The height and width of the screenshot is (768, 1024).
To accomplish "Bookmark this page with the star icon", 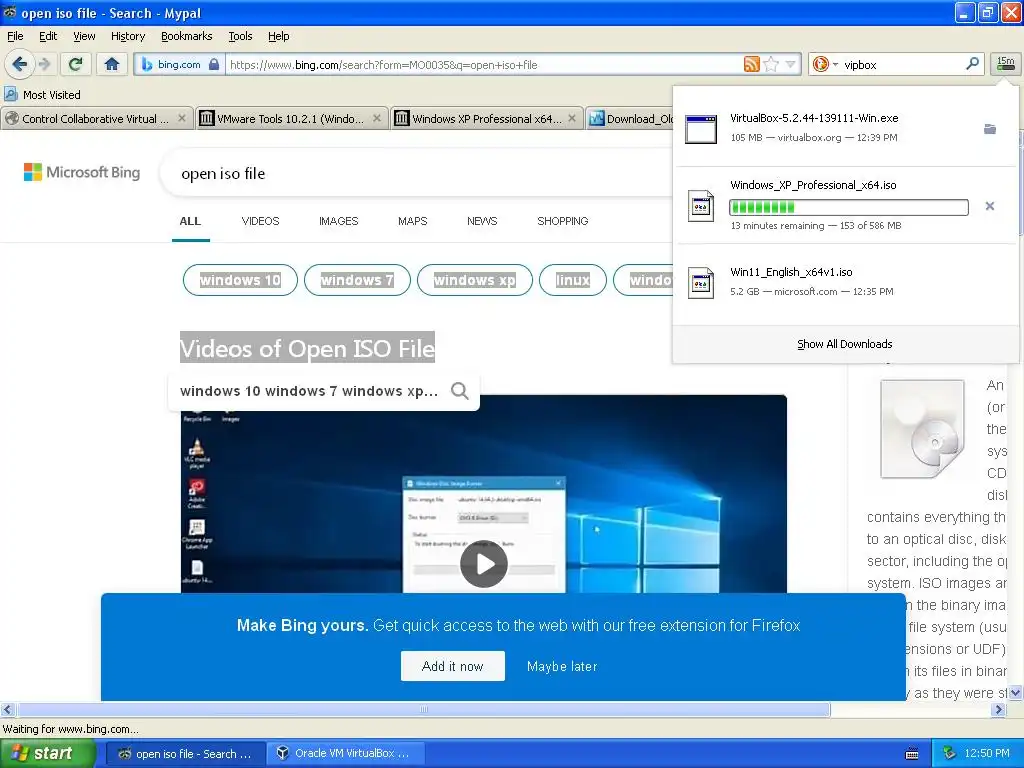I will click(771, 64).
